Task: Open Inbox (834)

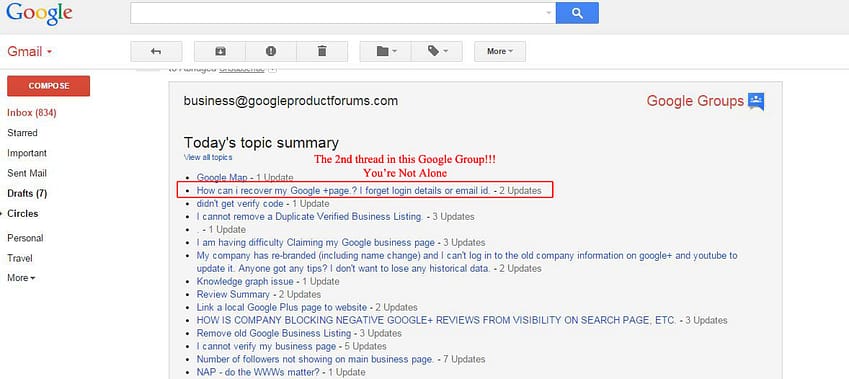Action: click(32, 113)
